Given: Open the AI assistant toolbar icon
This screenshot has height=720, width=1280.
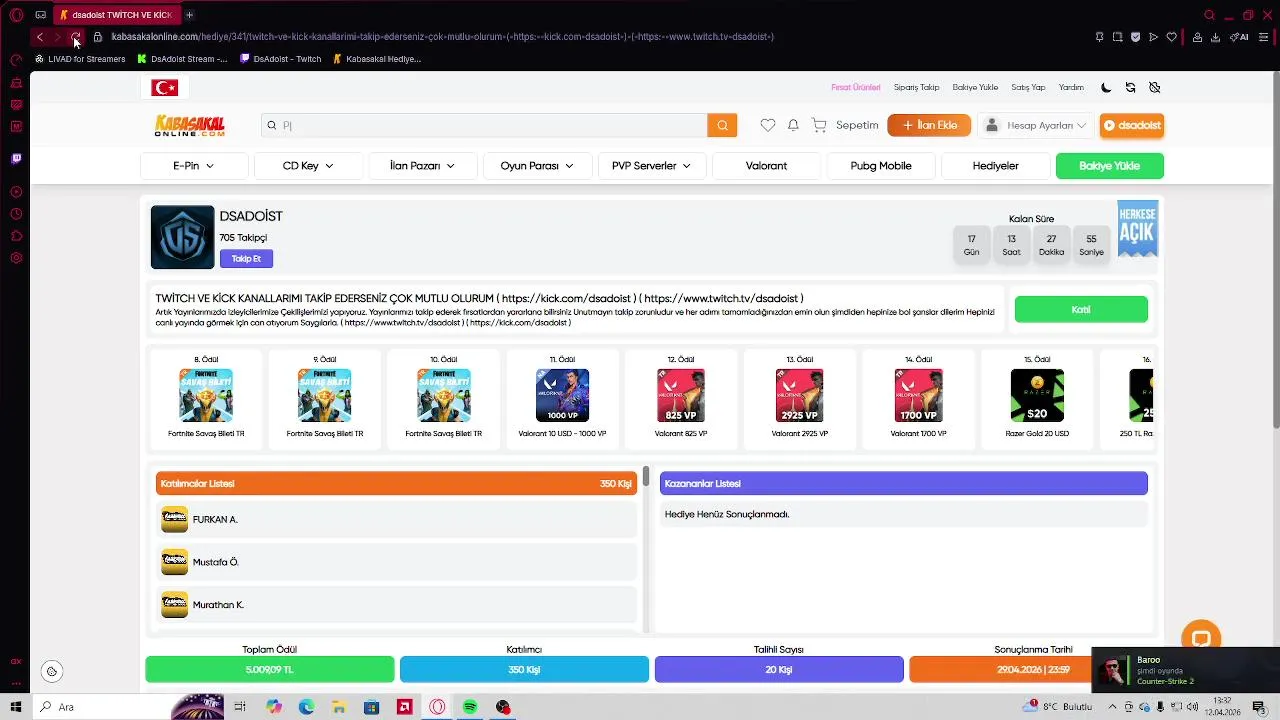Looking at the screenshot, I should tap(1239, 37).
